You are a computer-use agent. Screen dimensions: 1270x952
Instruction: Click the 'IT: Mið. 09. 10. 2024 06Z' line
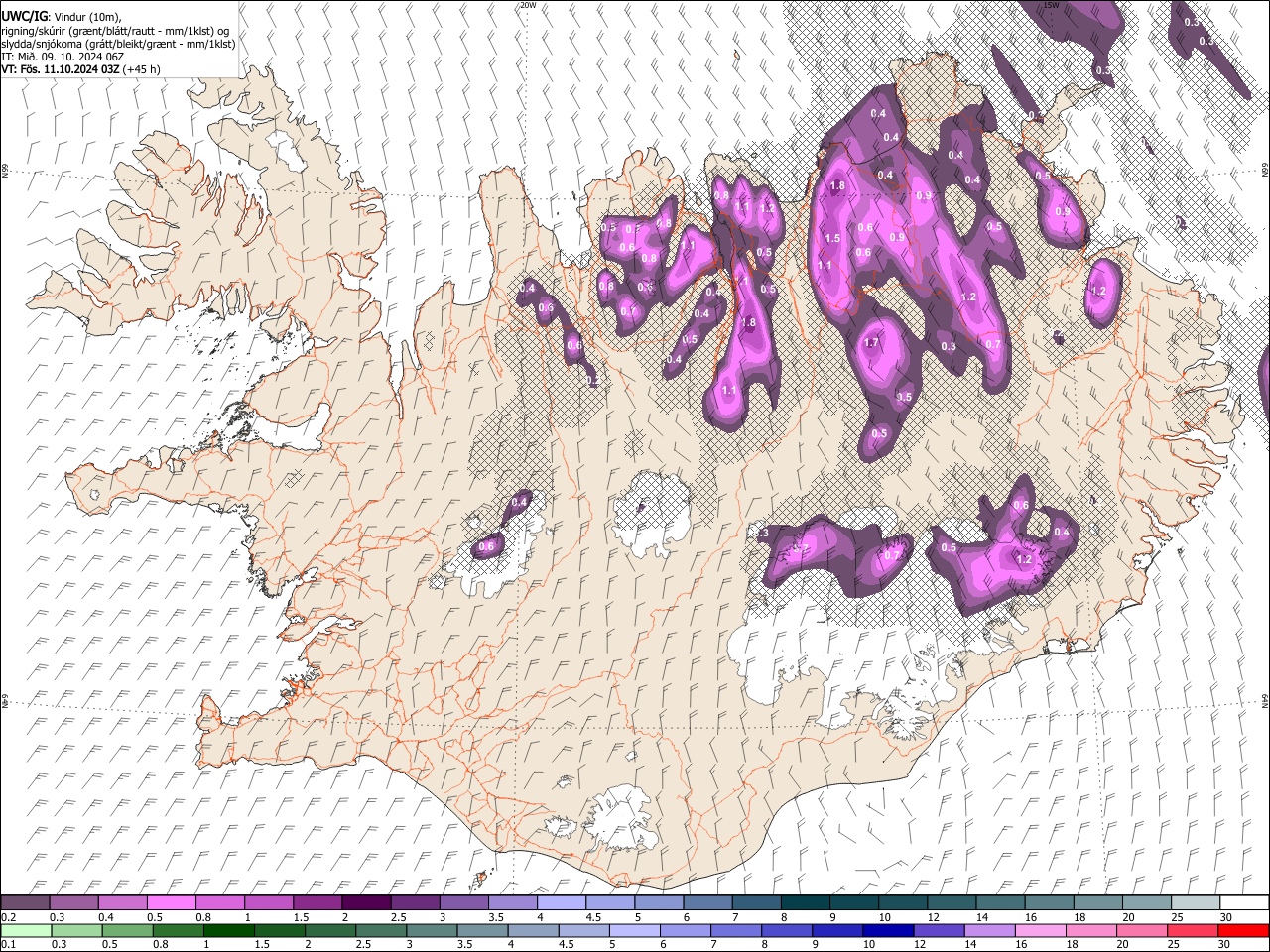[x=63, y=57]
